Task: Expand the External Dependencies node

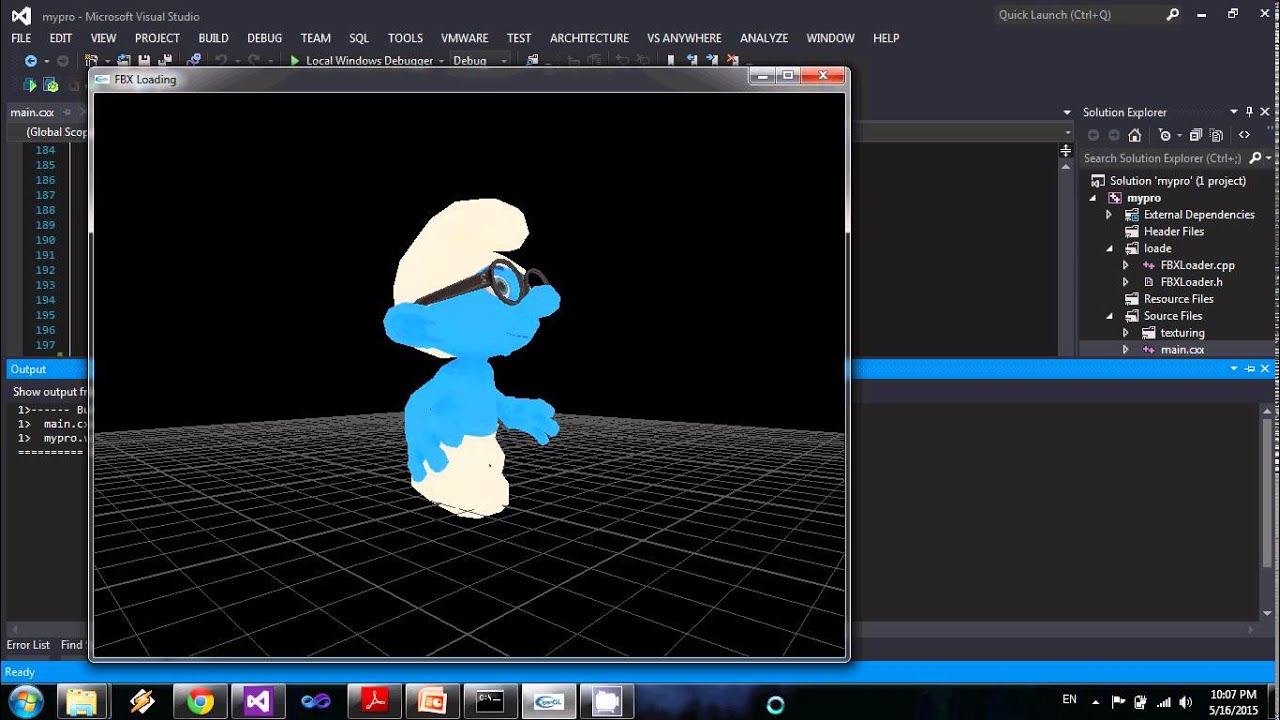Action: (x=1109, y=215)
